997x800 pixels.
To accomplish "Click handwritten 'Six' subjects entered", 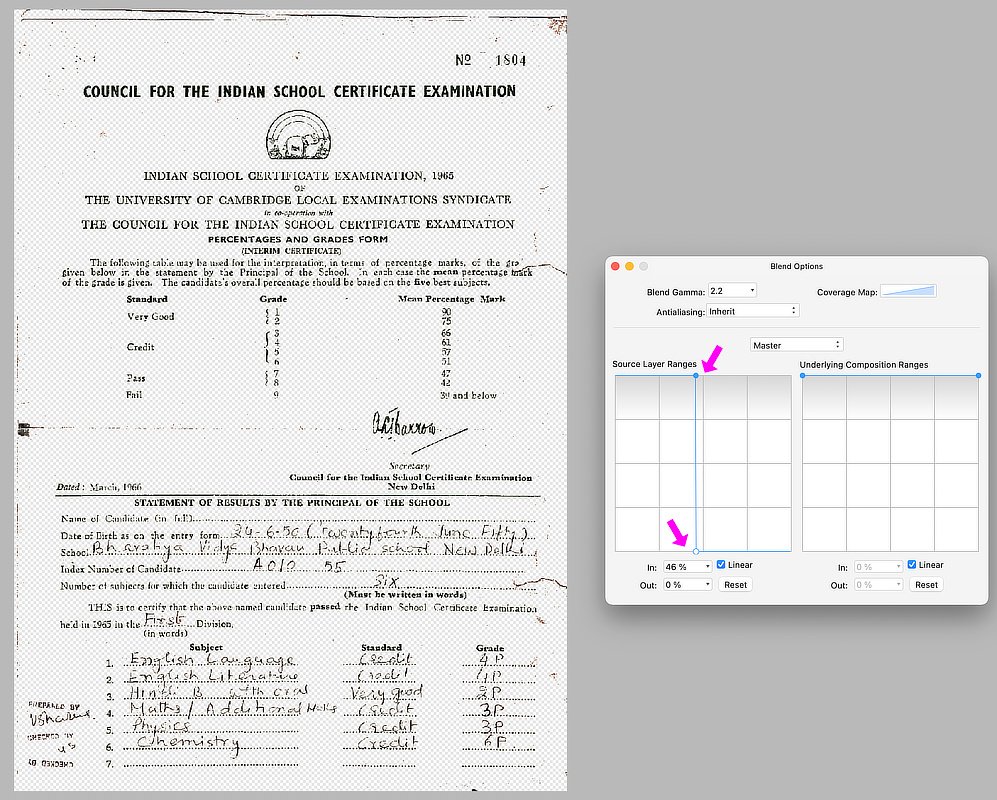I will (x=386, y=581).
